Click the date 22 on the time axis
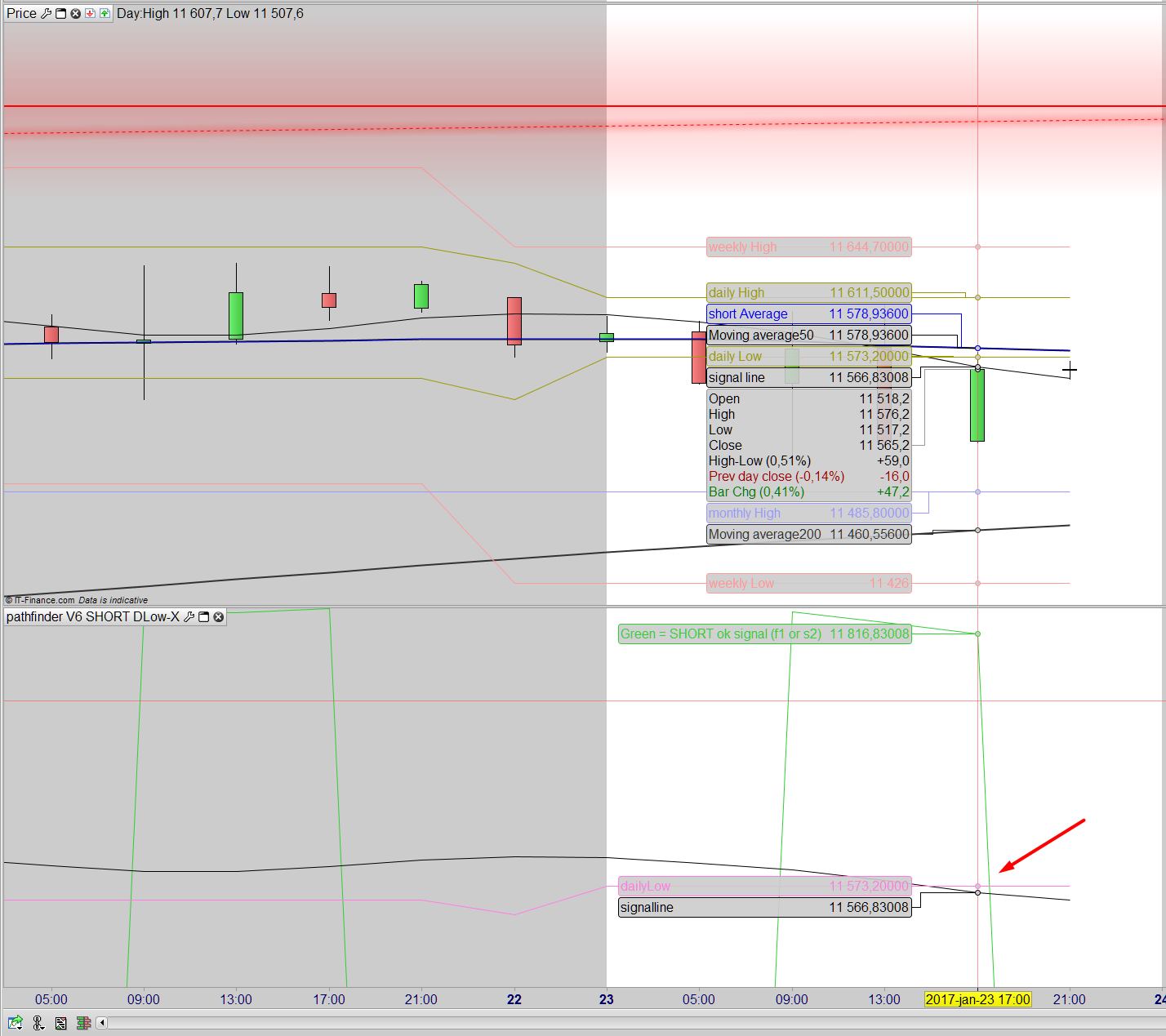Image resolution: width=1166 pixels, height=1036 pixels. coord(514,999)
